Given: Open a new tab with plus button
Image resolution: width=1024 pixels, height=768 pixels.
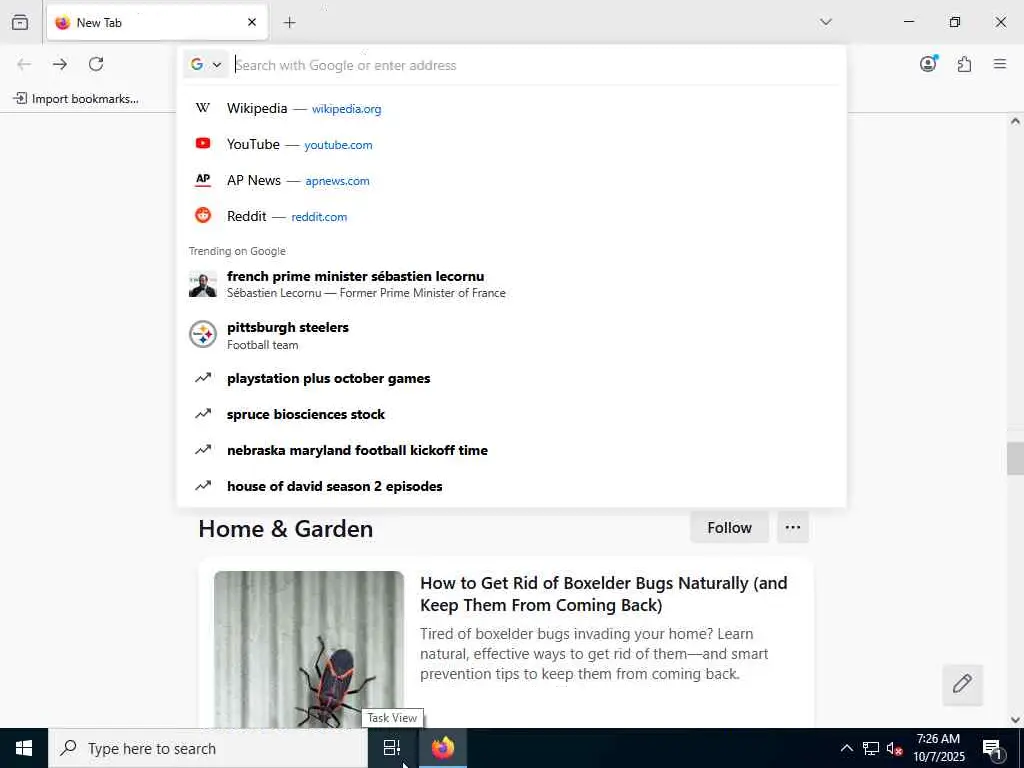Looking at the screenshot, I should [289, 23].
